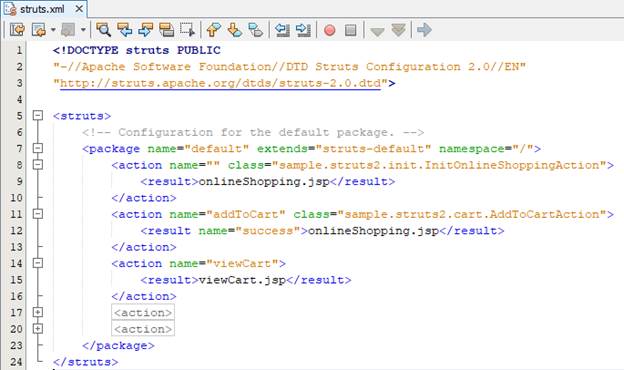Click the "<!DOCTYPE struts PUBLIC" text
This screenshot has width=624, height=370.
pos(136,51)
